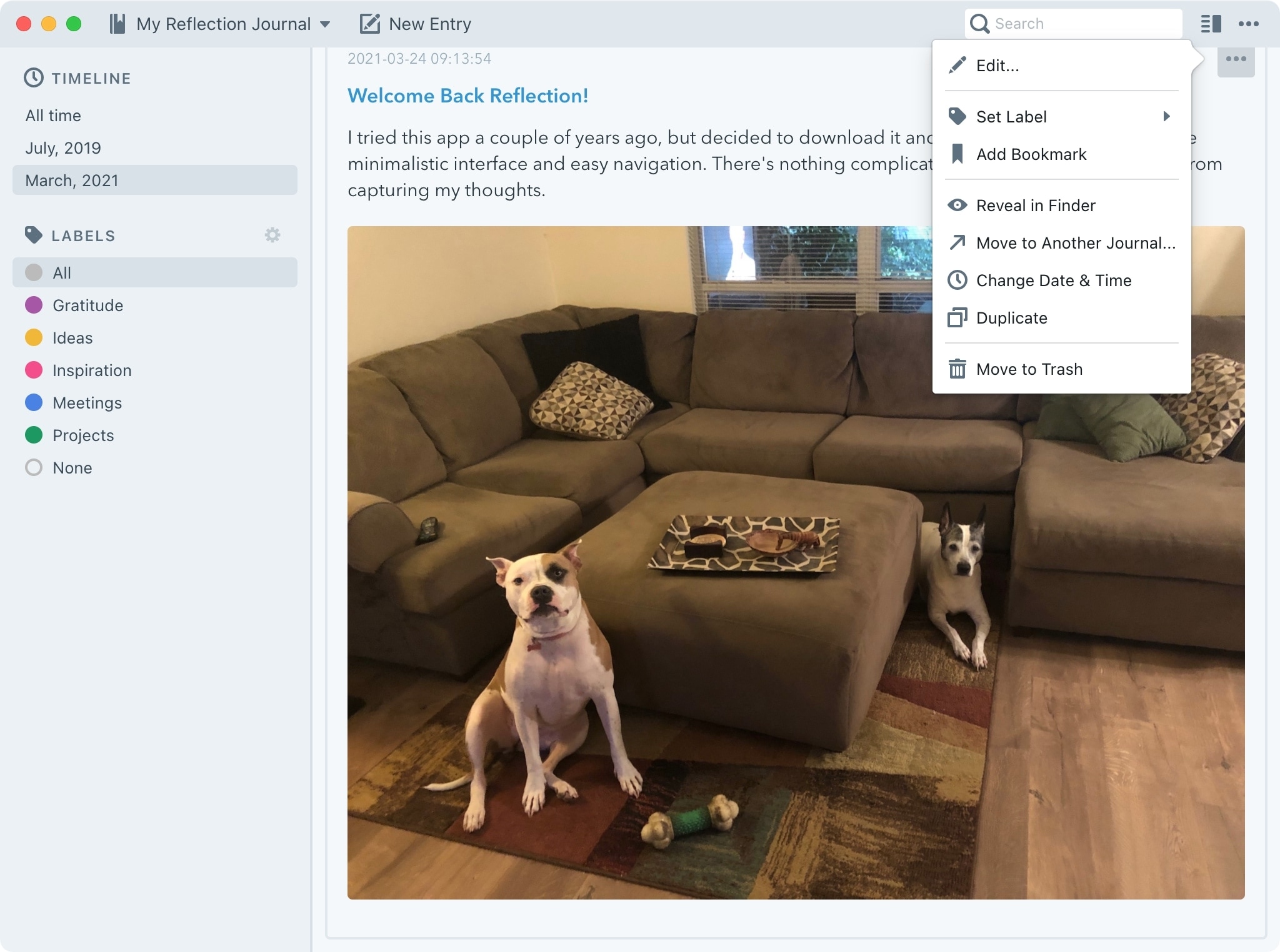Expand the My Reflection Journal dropdown
Viewport: 1280px width, 952px height.
tap(326, 24)
